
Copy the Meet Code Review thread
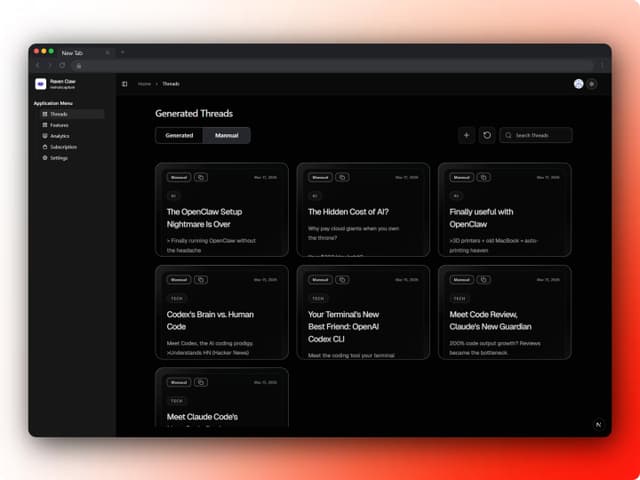point(484,280)
